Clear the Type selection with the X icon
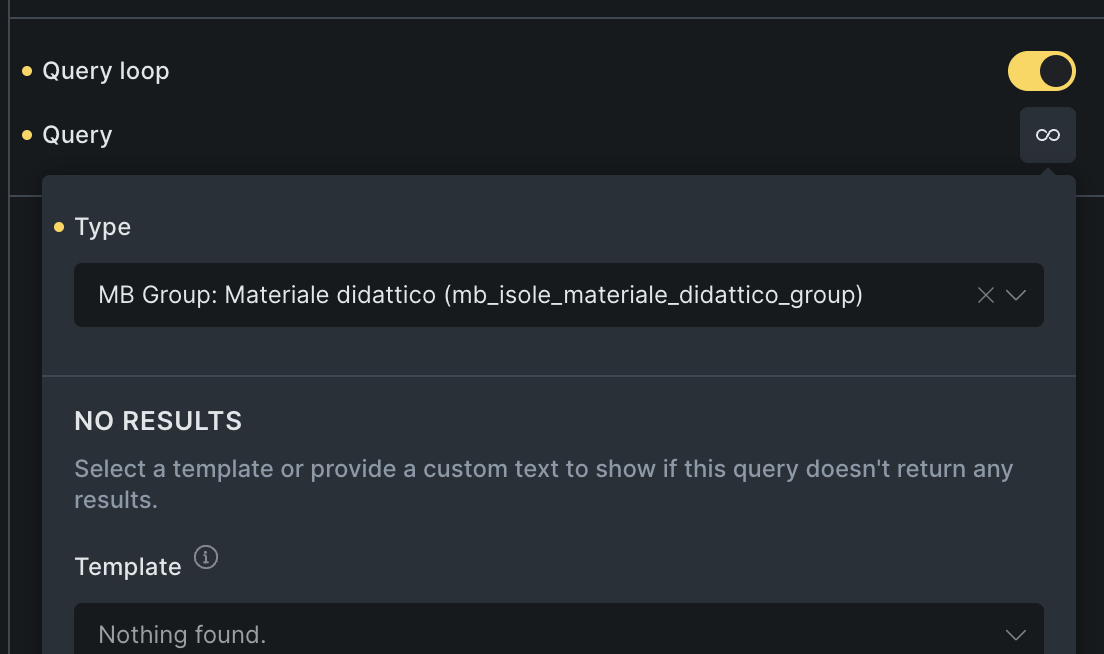 985,295
